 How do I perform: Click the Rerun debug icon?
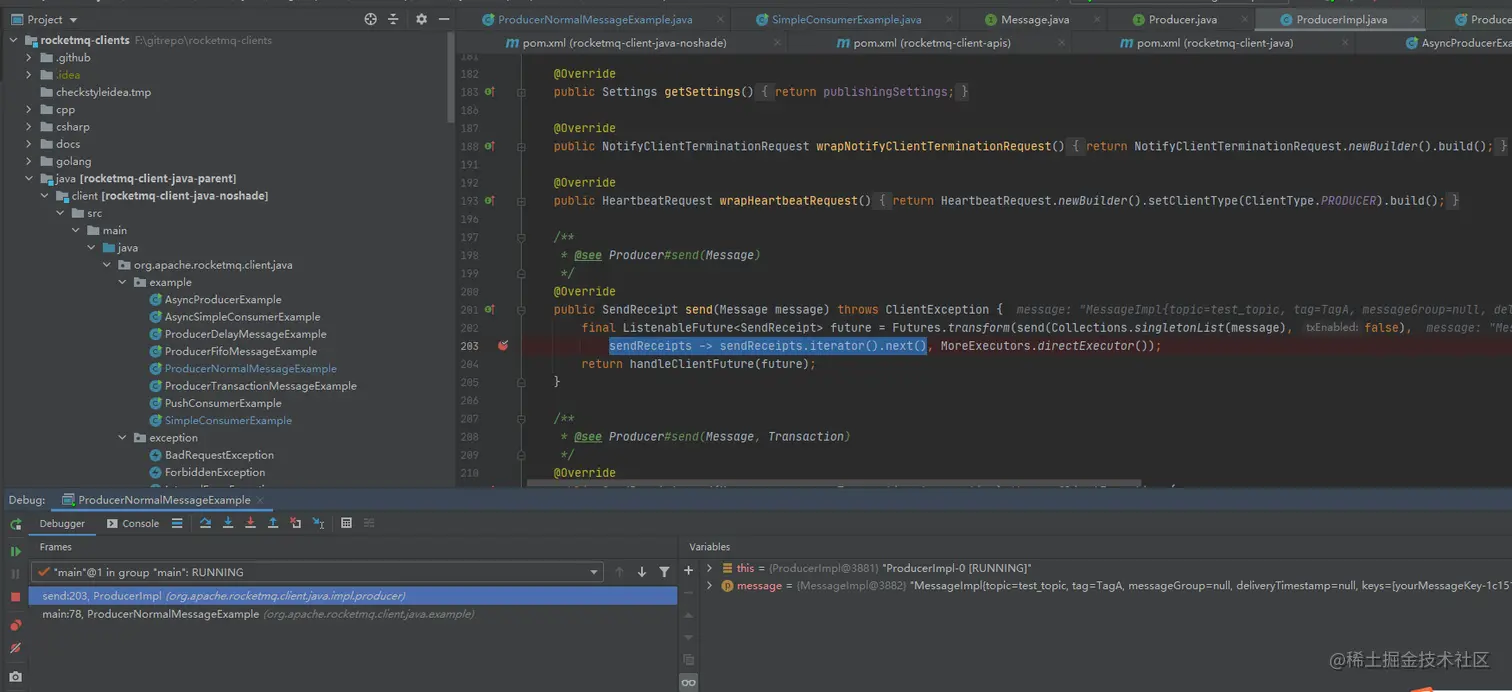pyautogui.click(x=15, y=524)
